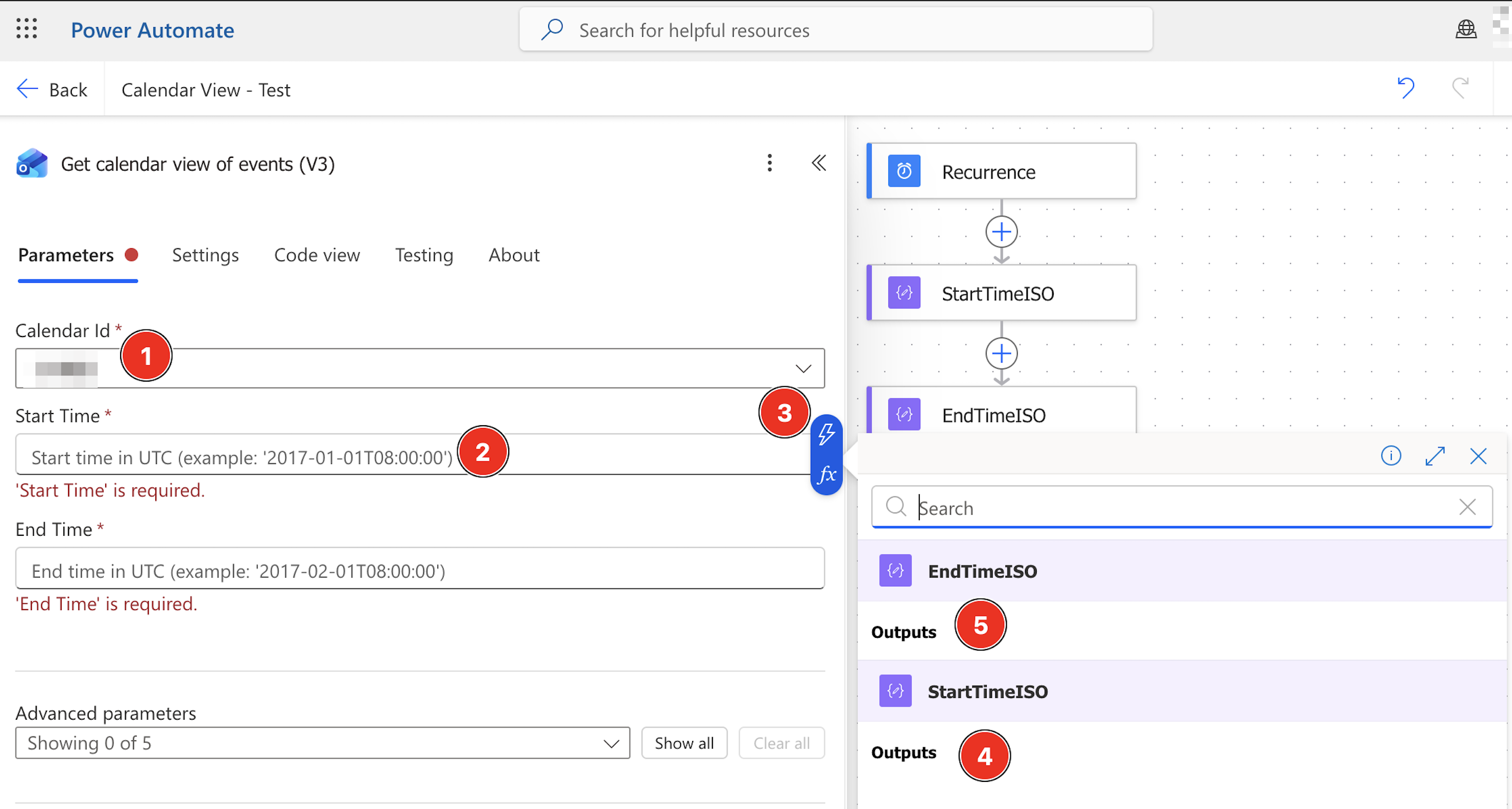Switch to the Code view tab
The width and height of the screenshot is (1512, 809).
pyautogui.click(x=317, y=255)
